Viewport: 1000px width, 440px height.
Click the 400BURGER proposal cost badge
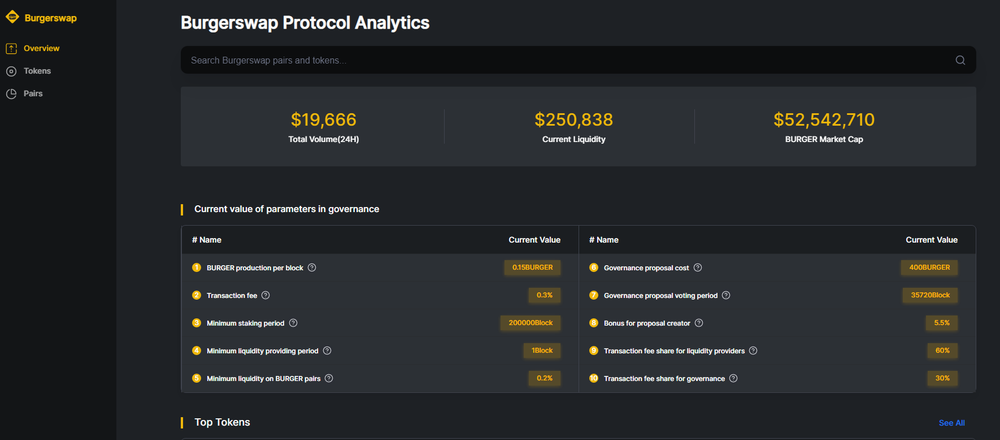pyautogui.click(x=929, y=268)
